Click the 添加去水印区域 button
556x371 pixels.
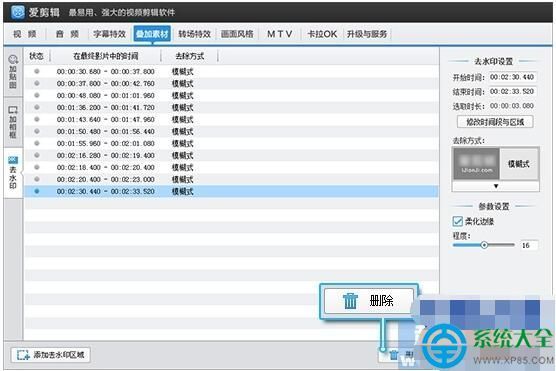[x=51, y=355]
